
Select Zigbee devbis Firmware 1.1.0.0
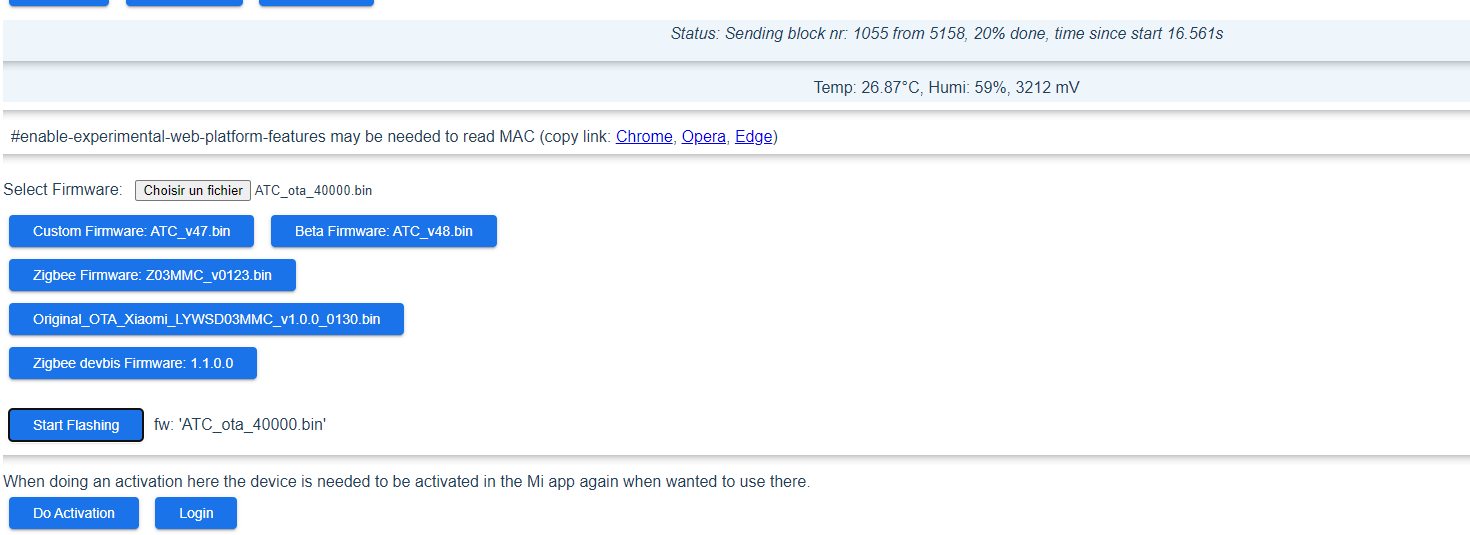pos(133,363)
